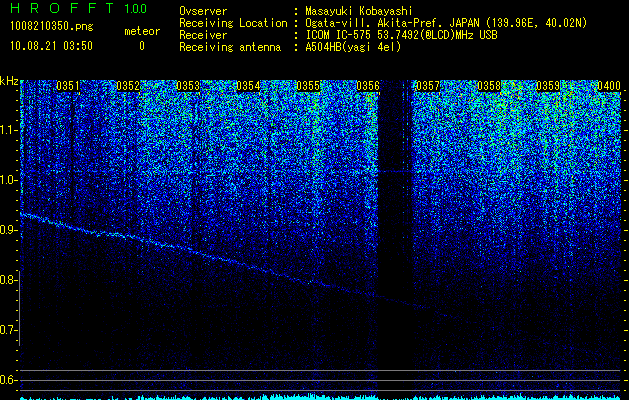This screenshot has height=400, width=629.
Task: Click the 0357 time marker
Action: coord(428,86)
